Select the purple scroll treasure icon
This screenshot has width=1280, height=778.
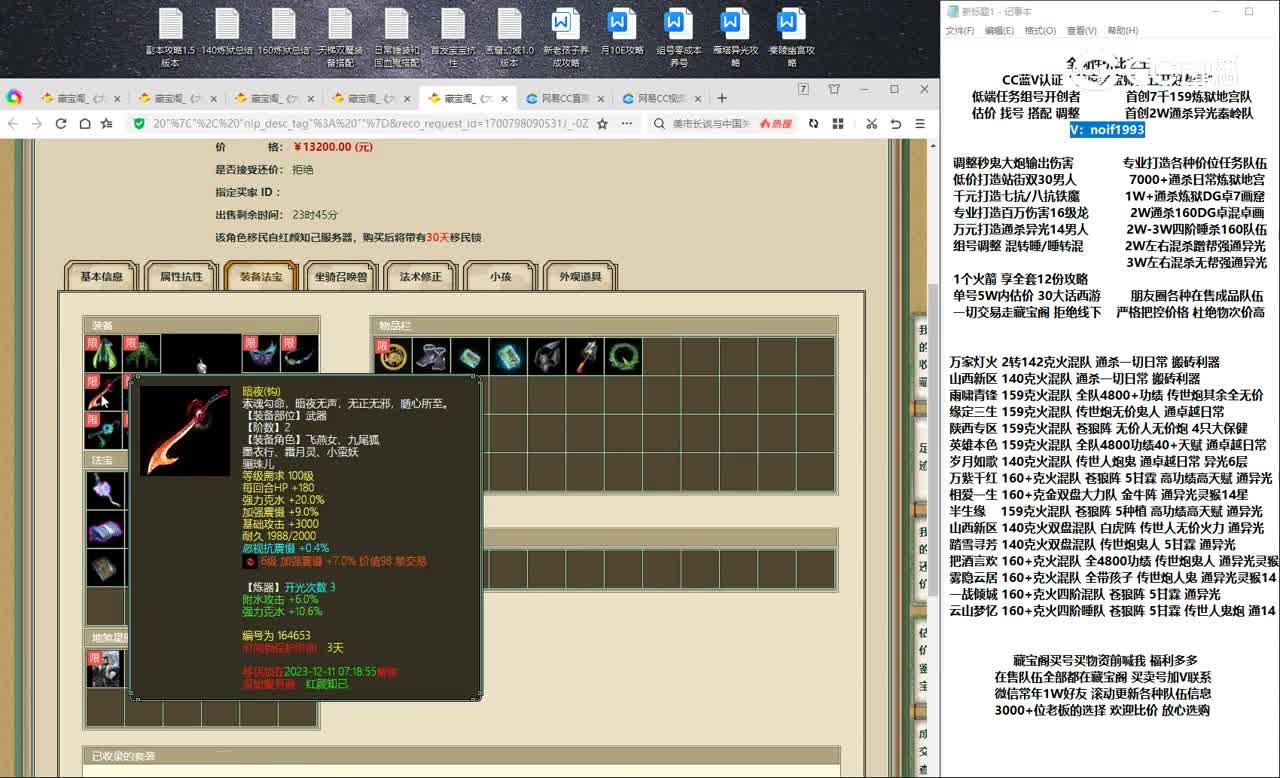[104, 528]
